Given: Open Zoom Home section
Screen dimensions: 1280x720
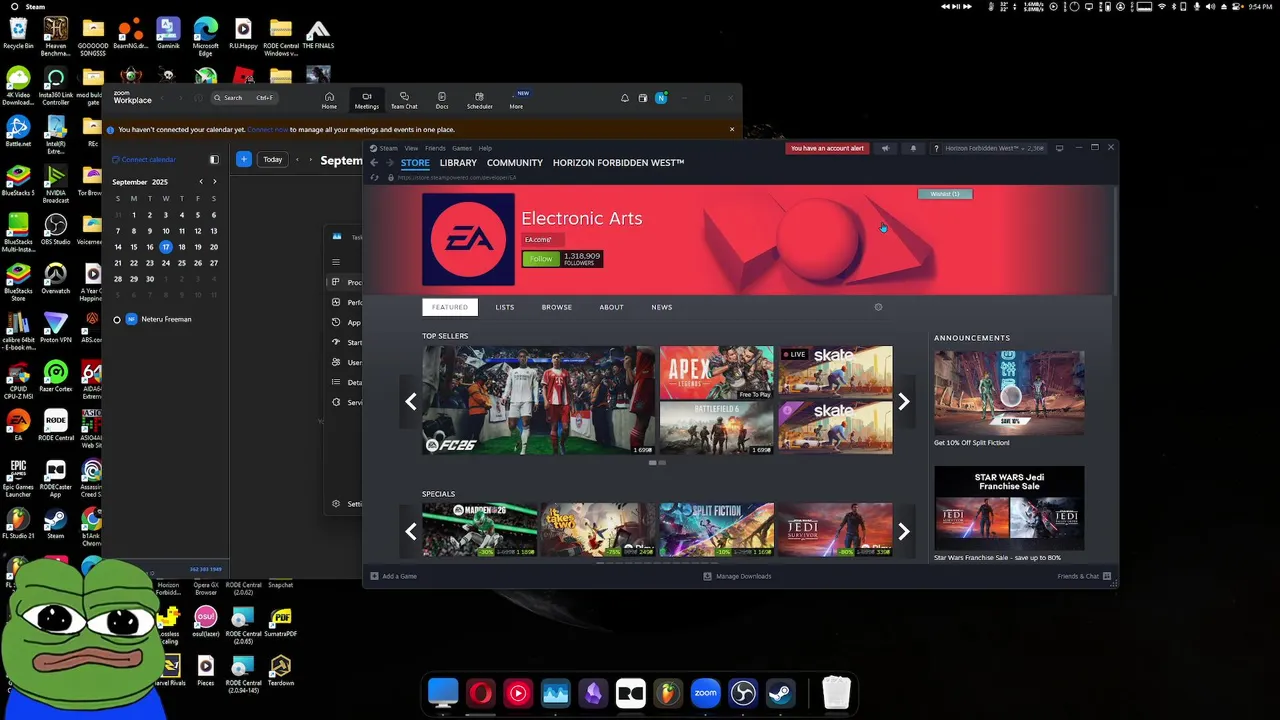Looking at the screenshot, I should click(x=329, y=101).
